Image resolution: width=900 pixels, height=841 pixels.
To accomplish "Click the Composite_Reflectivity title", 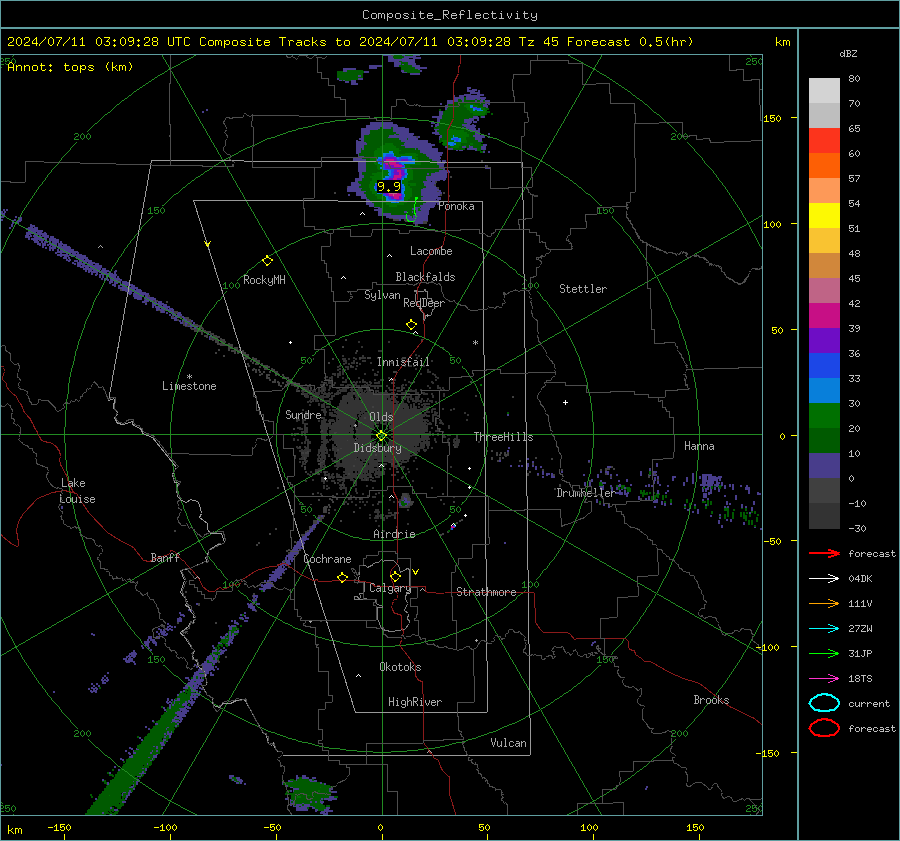I will 449,15.
